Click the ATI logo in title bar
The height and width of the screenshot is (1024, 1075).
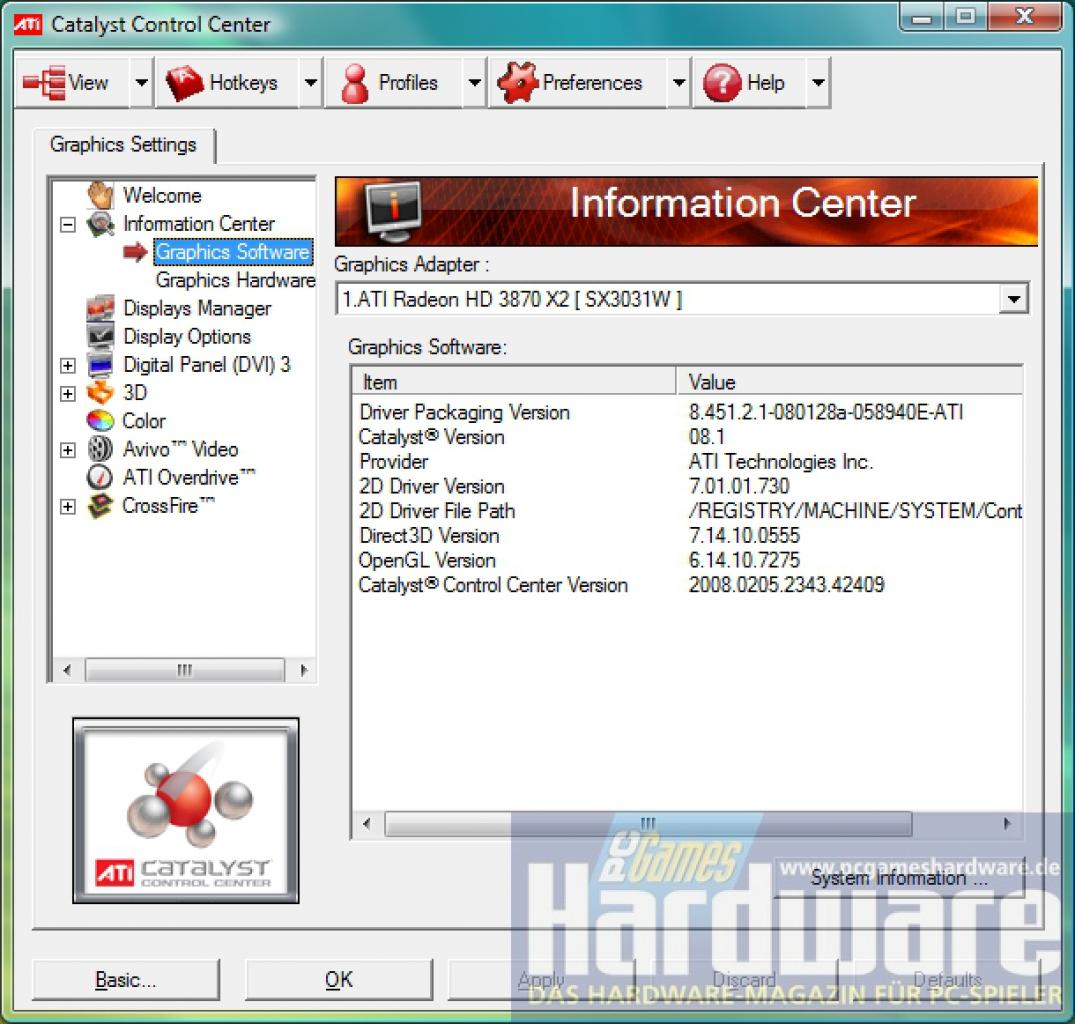27,25
